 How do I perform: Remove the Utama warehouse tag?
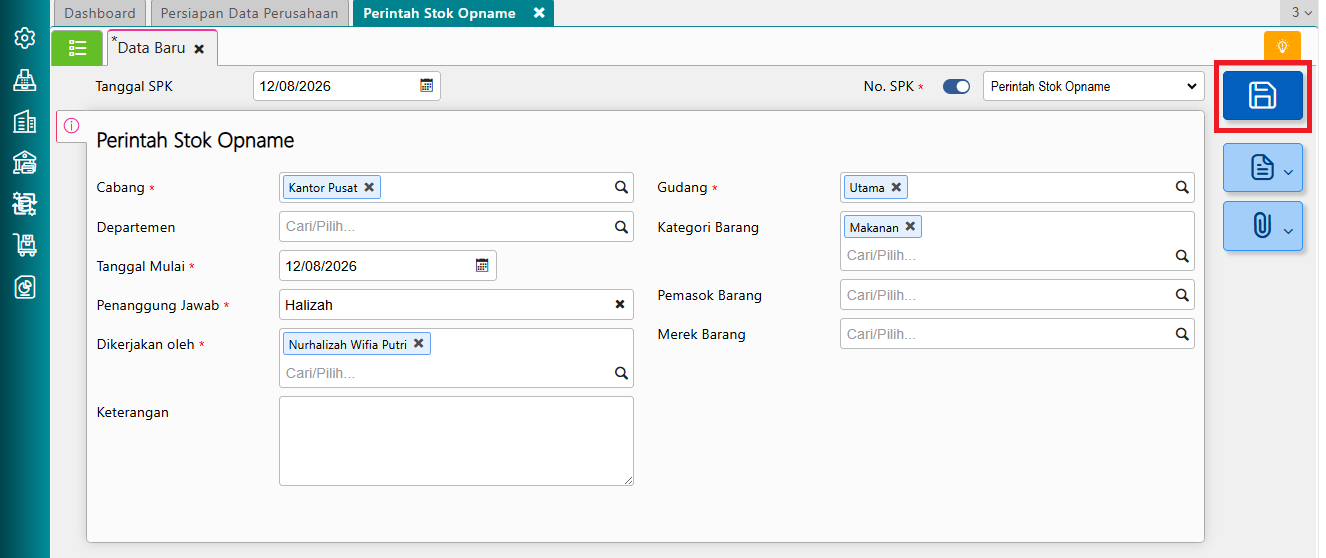coord(896,187)
